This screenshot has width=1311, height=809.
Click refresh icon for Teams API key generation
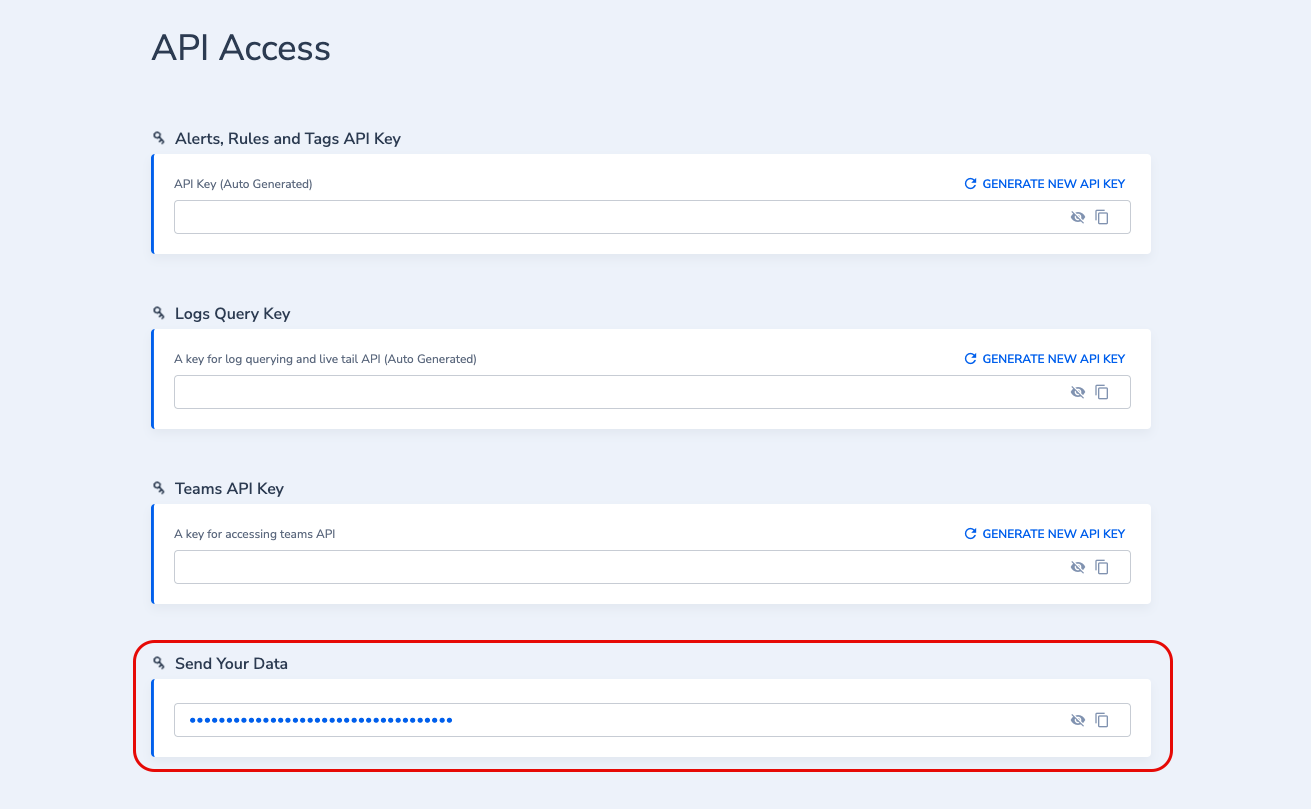click(x=970, y=534)
